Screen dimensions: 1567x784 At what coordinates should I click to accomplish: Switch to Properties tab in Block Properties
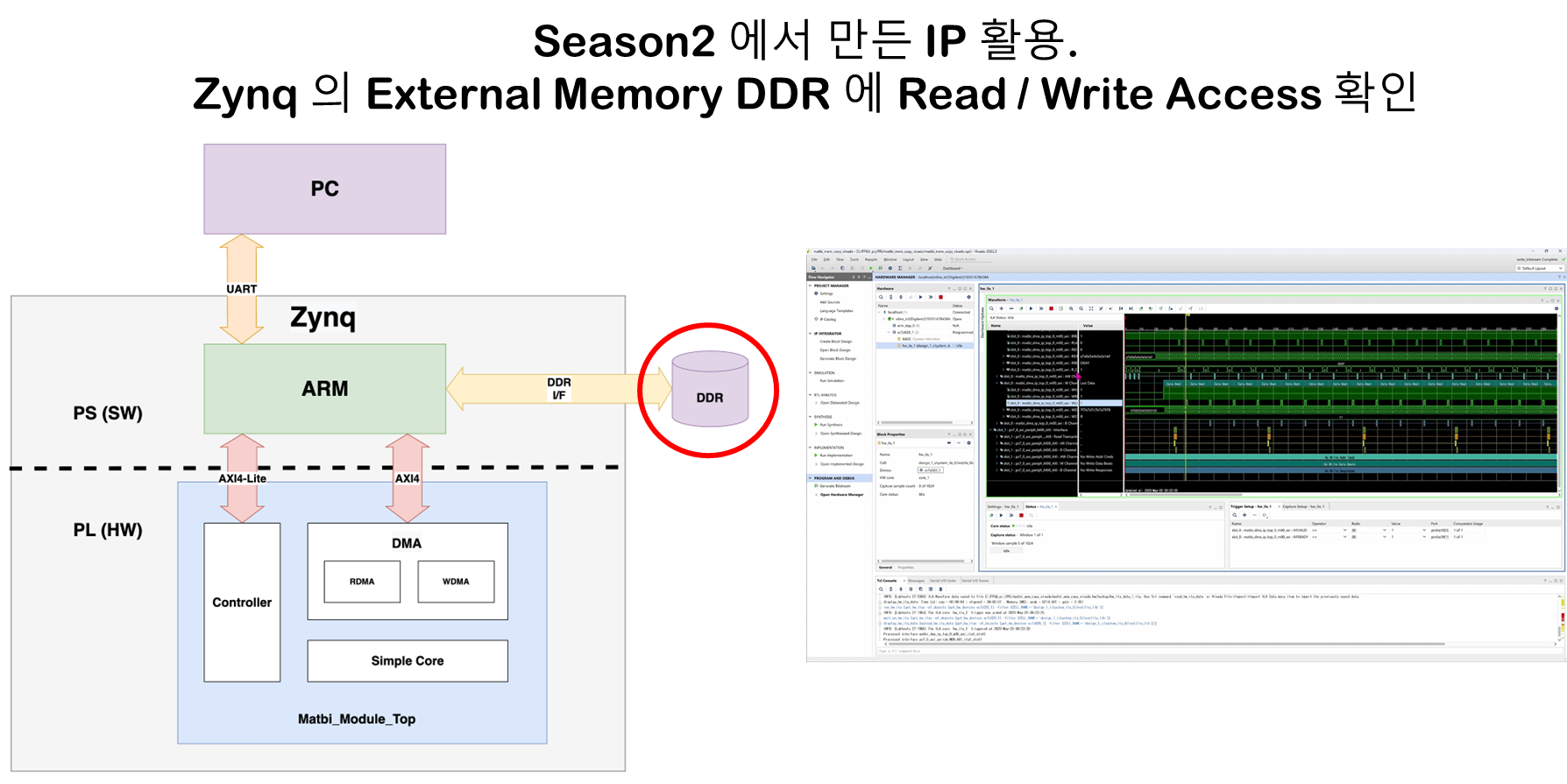pos(906,568)
